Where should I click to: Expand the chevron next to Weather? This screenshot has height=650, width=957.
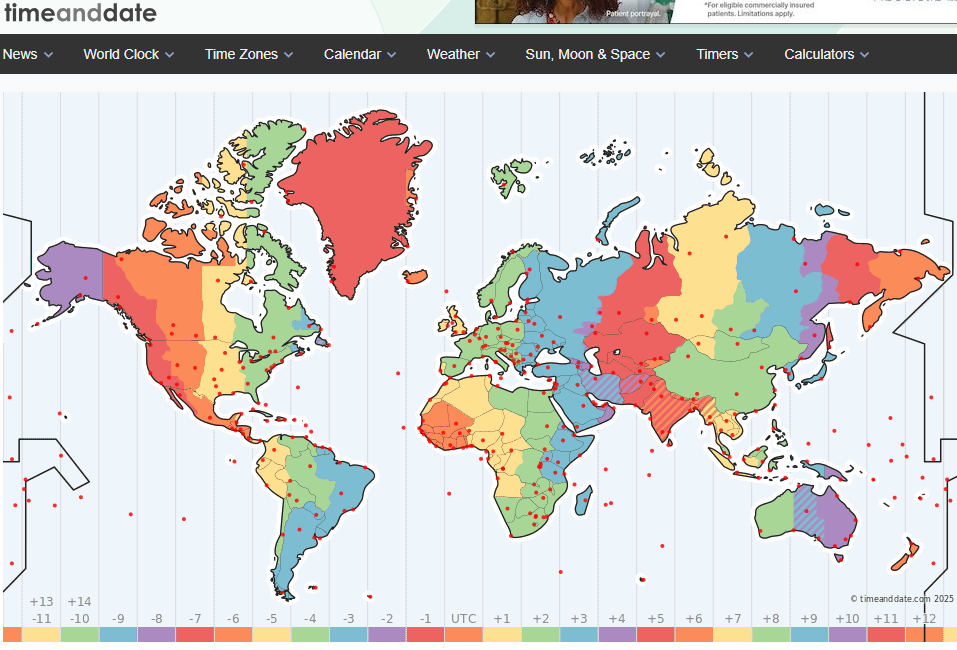pos(490,55)
